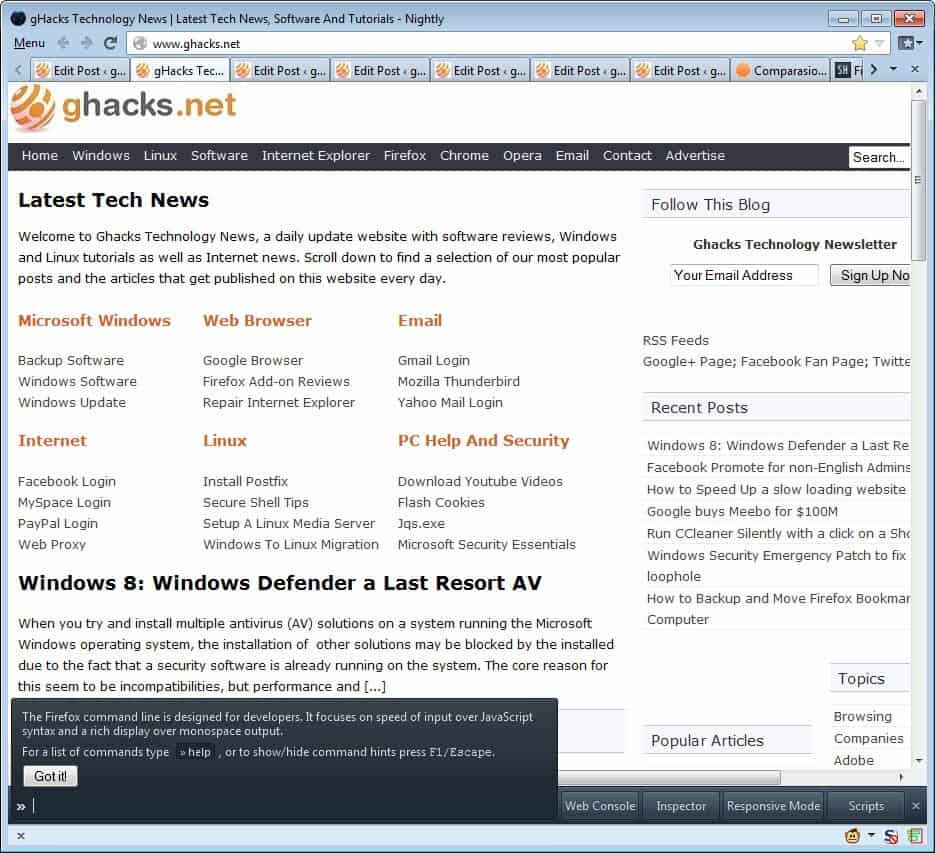Click the crossed-out S icon near the status bar
This screenshot has height=853, width=935.
click(x=887, y=835)
